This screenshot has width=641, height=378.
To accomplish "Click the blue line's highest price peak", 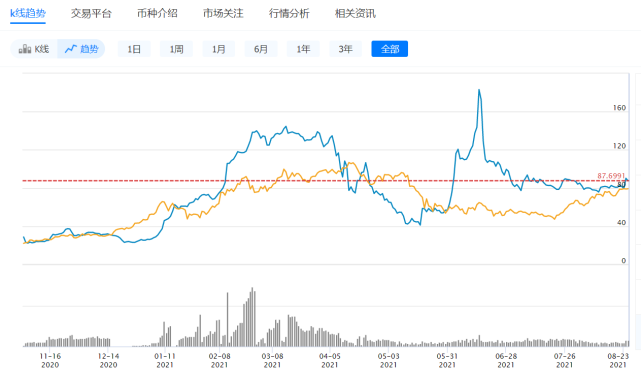I will [x=479, y=90].
